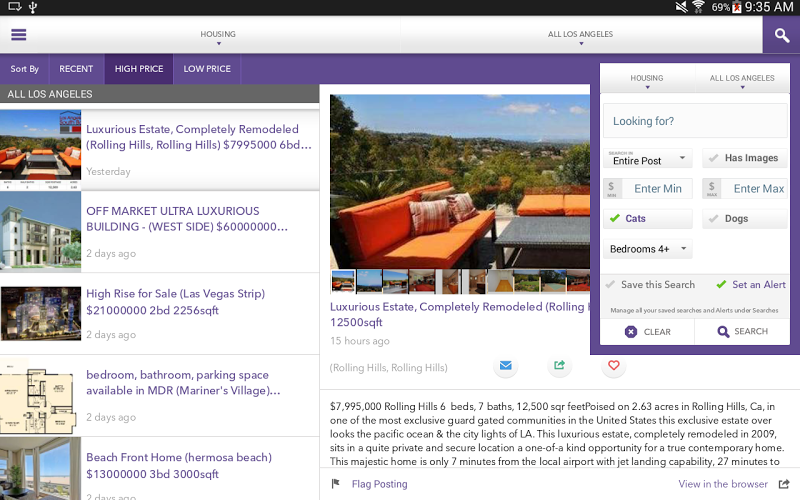800x500 pixels.
Task: Click the flag icon beside Flag Posting
Action: point(335,484)
